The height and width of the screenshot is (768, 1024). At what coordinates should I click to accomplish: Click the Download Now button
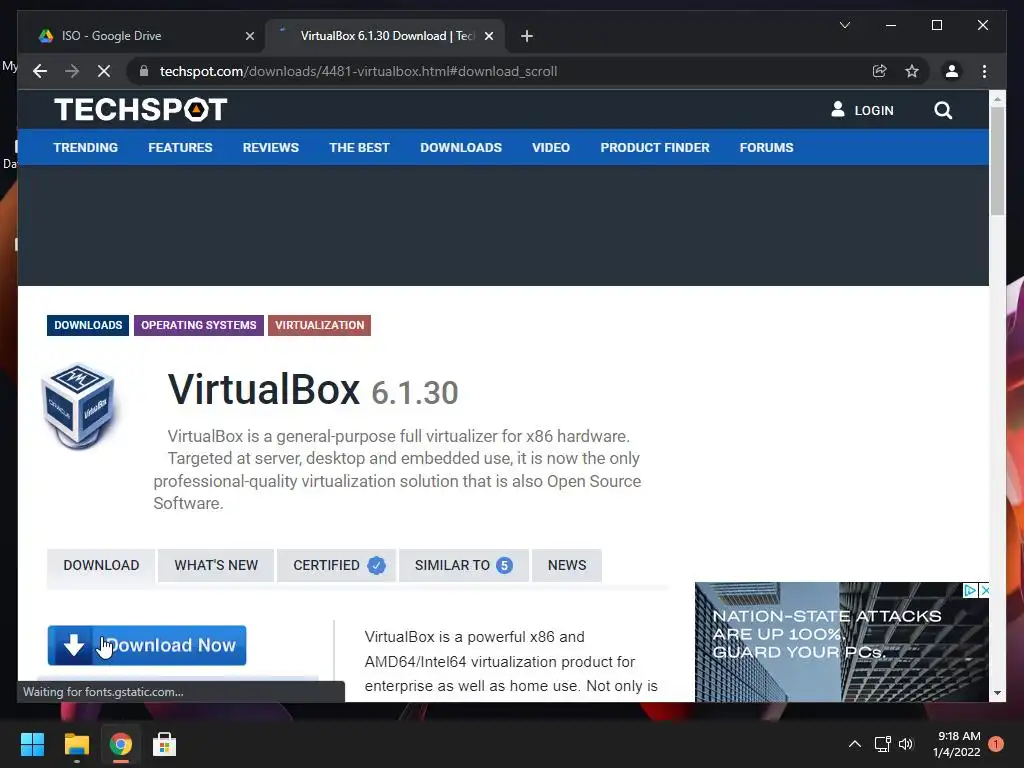147,645
